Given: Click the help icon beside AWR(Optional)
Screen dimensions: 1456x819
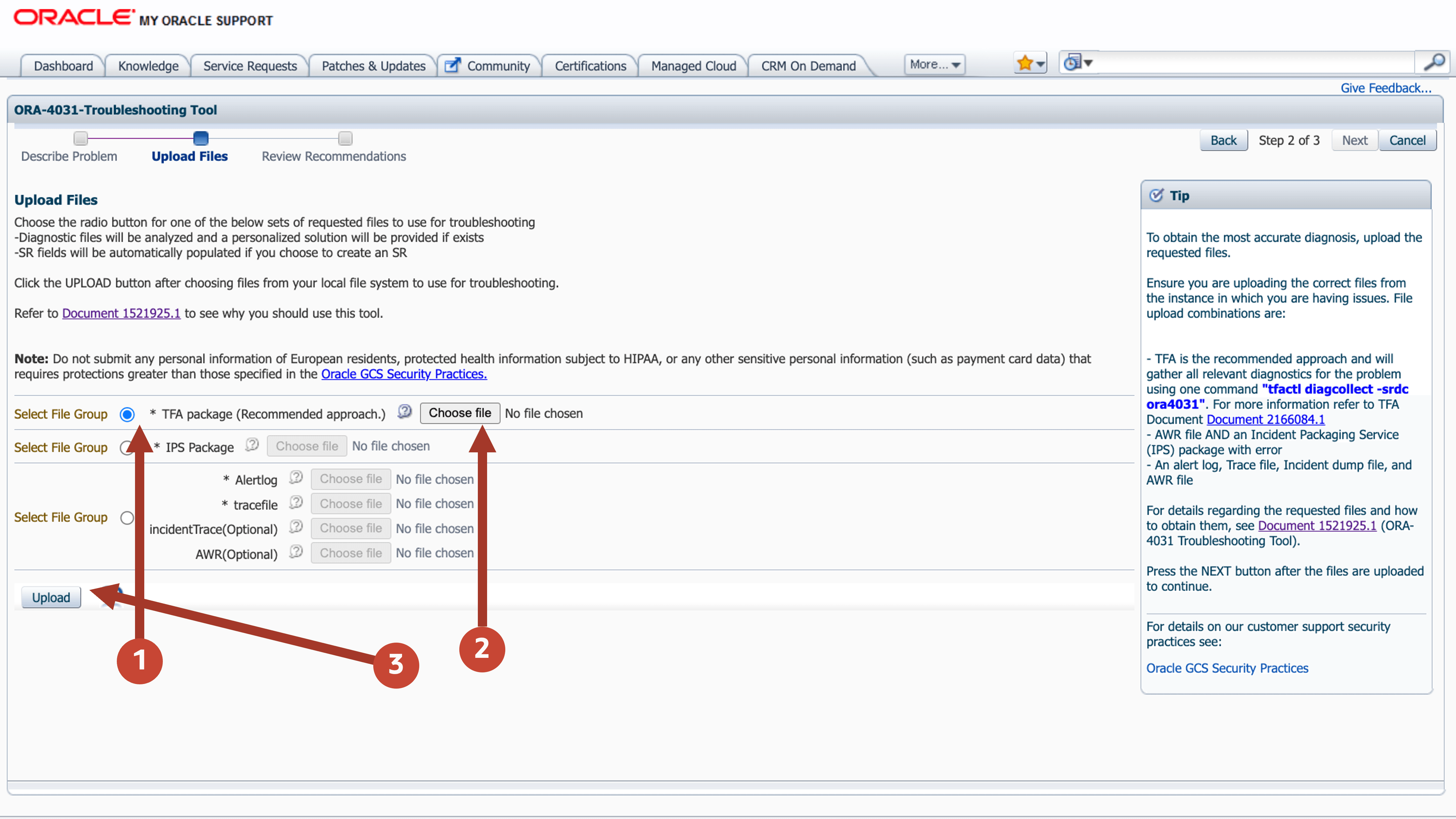Looking at the screenshot, I should (x=296, y=552).
